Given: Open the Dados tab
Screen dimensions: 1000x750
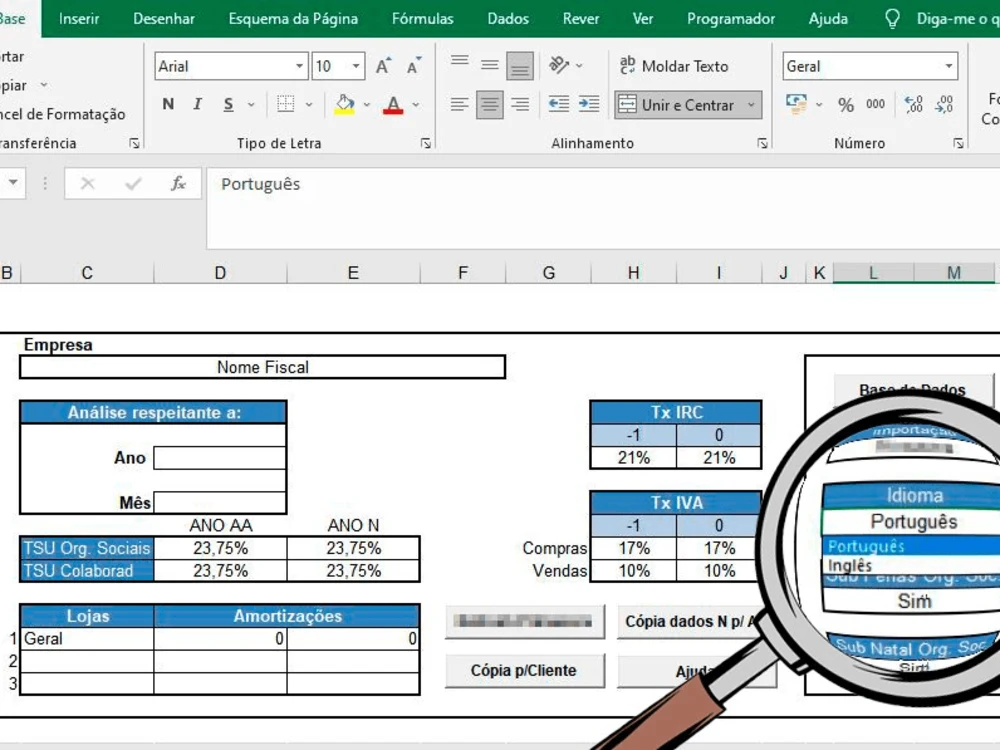Looking at the screenshot, I should pos(508,18).
